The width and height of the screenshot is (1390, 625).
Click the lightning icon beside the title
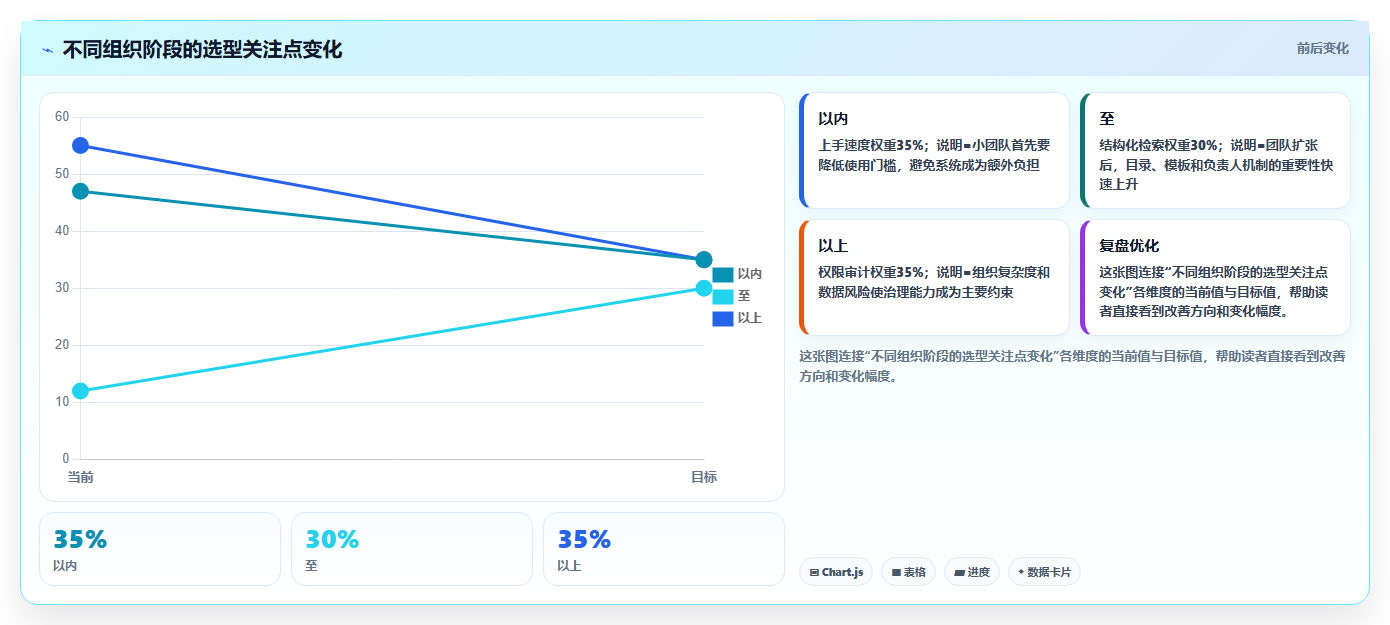[47, 50]
